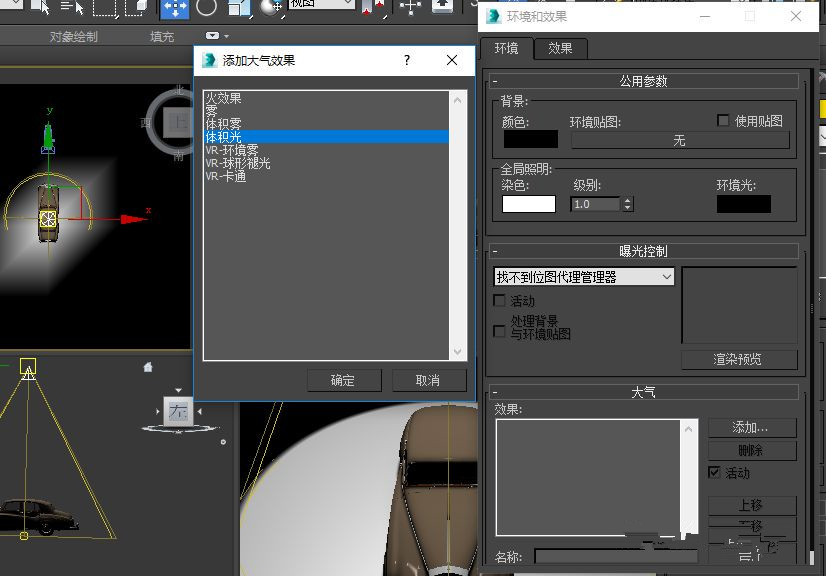
Task: Click the 渲染预览 button
Action: coord(739,359)
